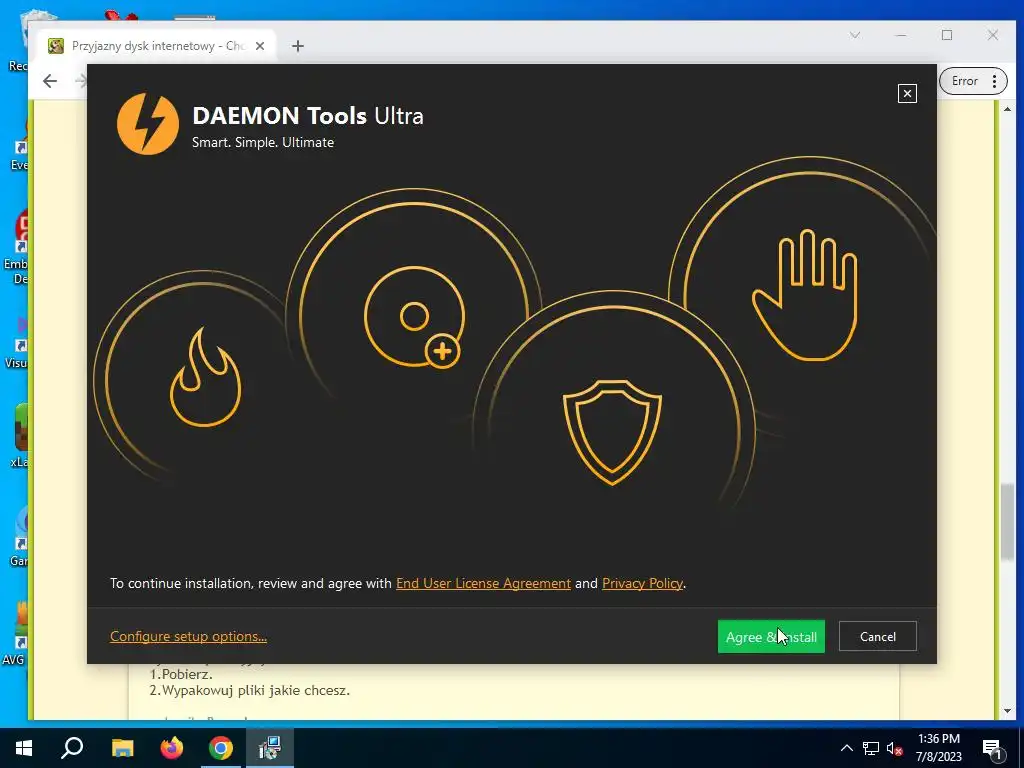Open the Windows Start menu
Viewport: 1024px width, 768px height.
24,748
